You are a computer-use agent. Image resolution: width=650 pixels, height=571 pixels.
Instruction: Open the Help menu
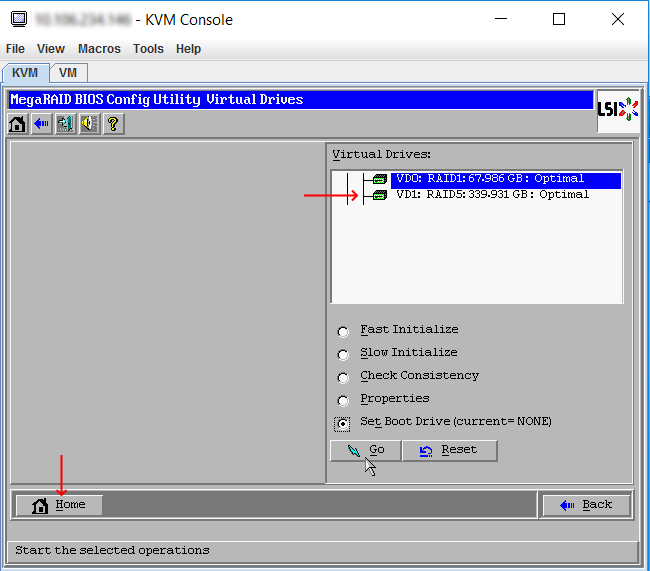coord(188,49)
